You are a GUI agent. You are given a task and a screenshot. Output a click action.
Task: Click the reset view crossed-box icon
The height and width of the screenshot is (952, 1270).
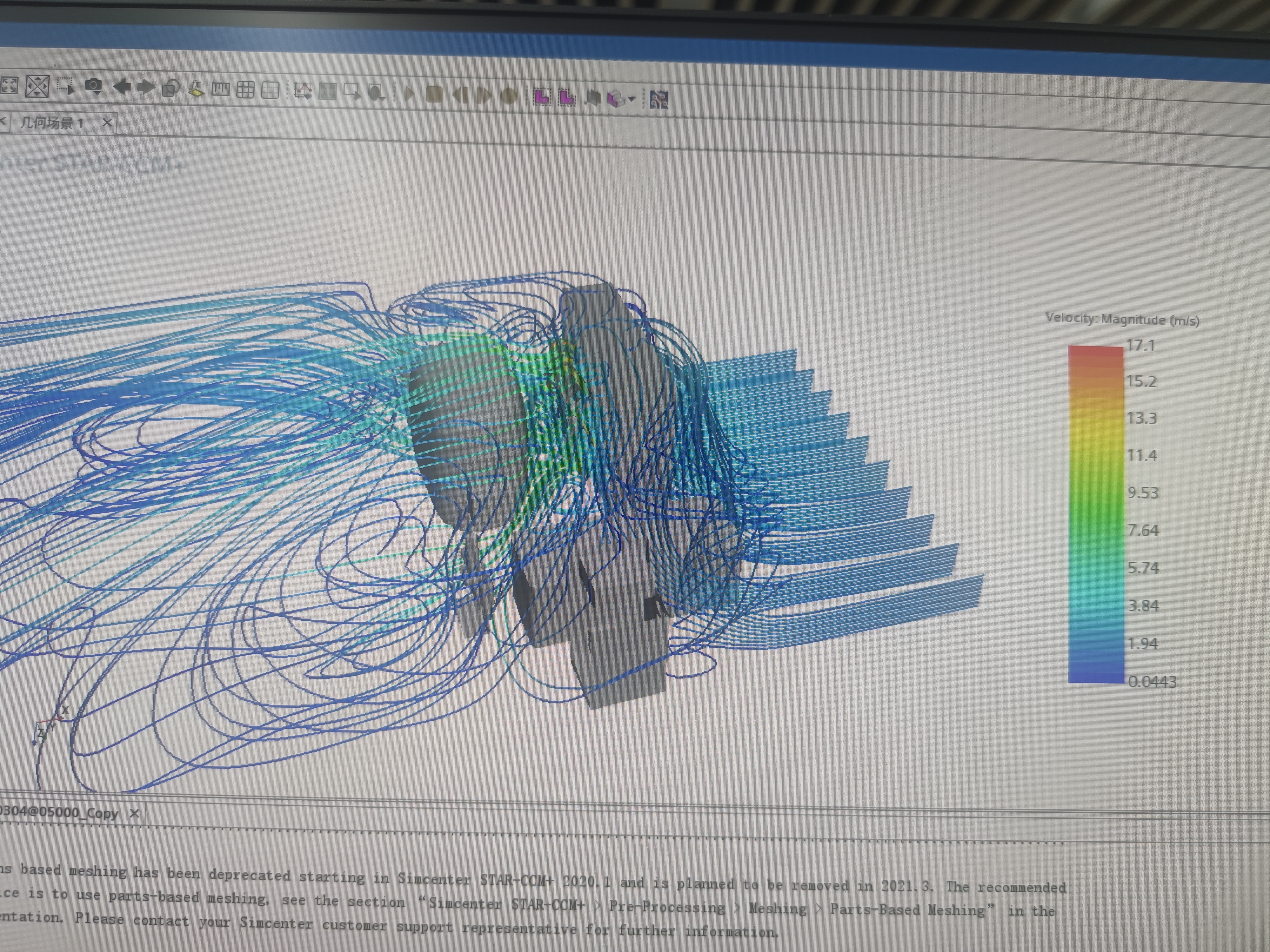(x=37, y=87)
